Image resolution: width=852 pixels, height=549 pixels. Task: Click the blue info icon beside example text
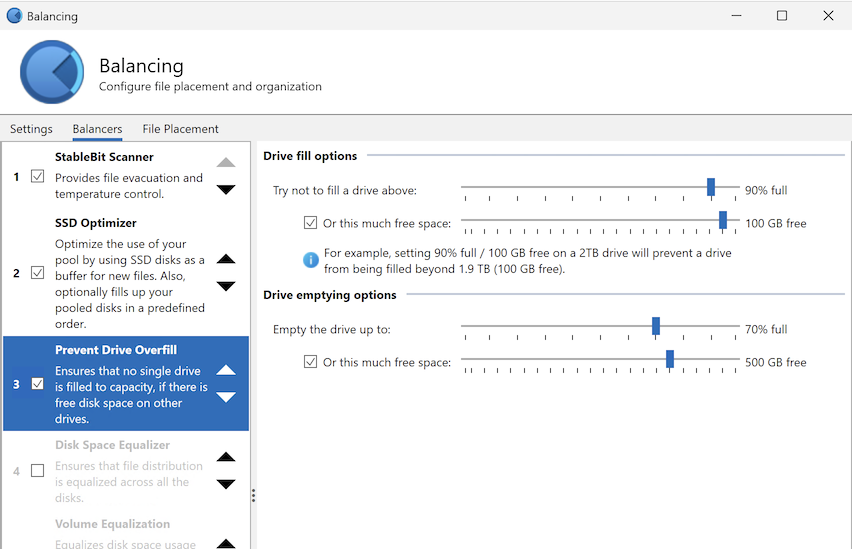(x=311, y=260)
